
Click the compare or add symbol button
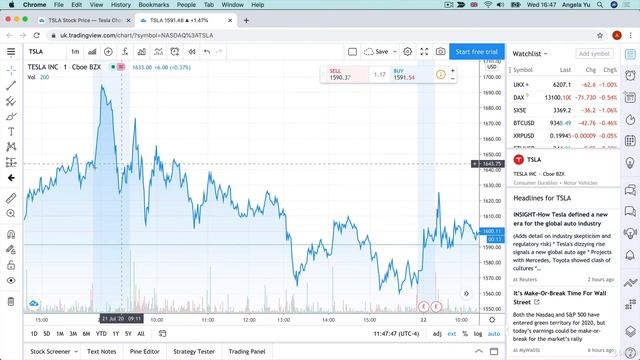pyautogui.click(x=108, y=52)
